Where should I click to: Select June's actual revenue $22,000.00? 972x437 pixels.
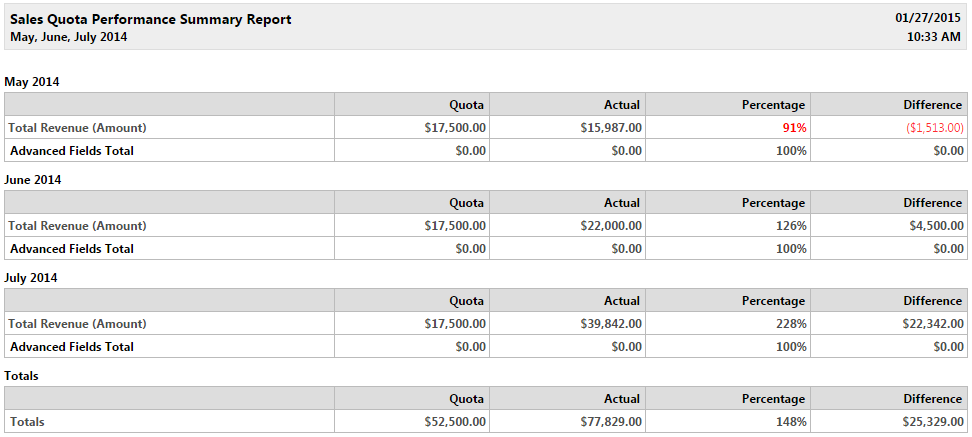(611, 226)
